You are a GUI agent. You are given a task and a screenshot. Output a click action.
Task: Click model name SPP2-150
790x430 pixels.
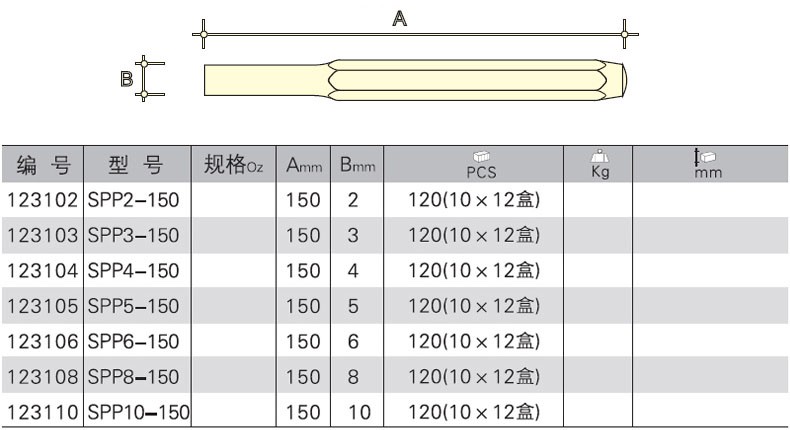click(x=133, y=200)
